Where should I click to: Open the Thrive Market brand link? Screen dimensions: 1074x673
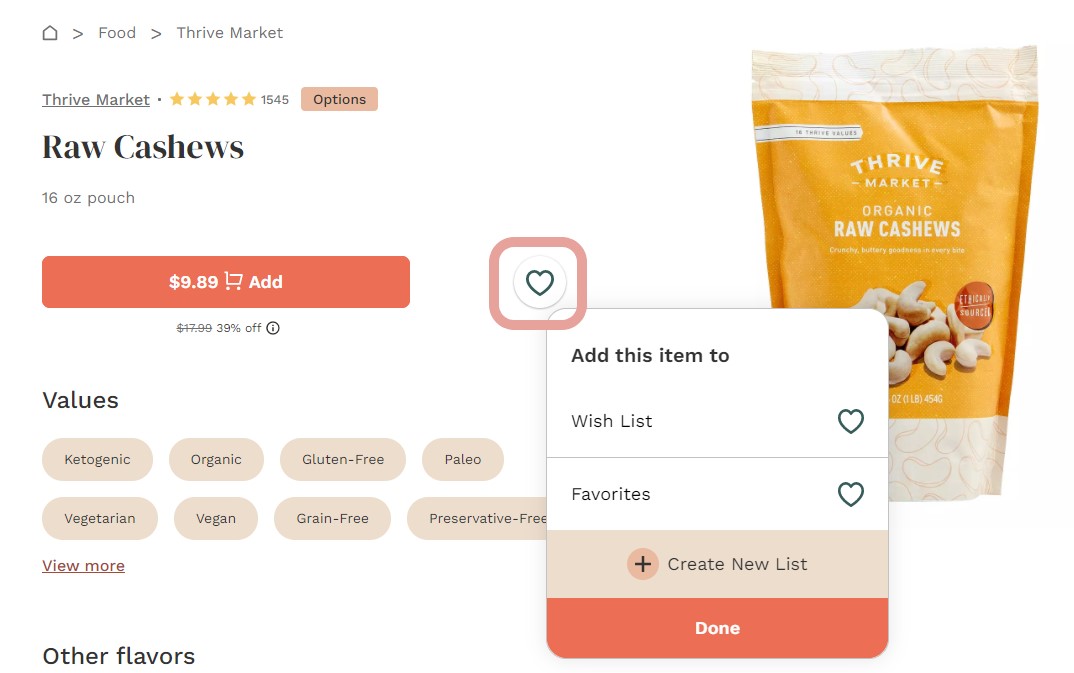tap(96, 100)
